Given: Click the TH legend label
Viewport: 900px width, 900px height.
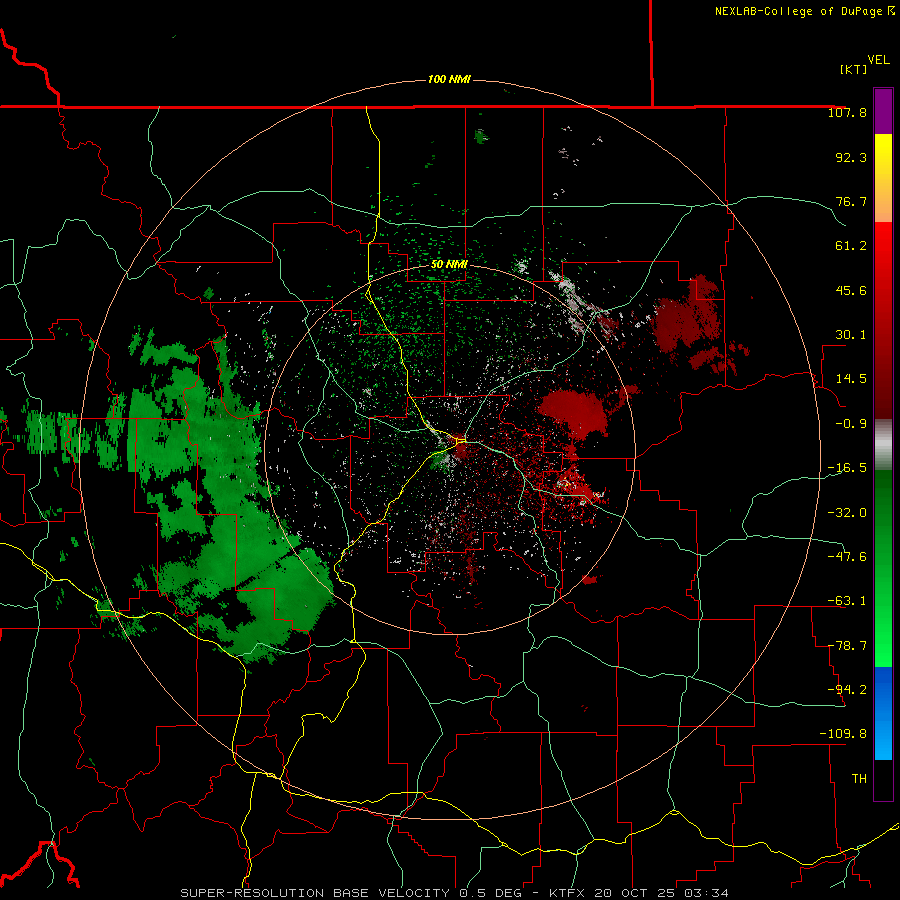Looking at the screenshot, I should [x=859, y=779].
